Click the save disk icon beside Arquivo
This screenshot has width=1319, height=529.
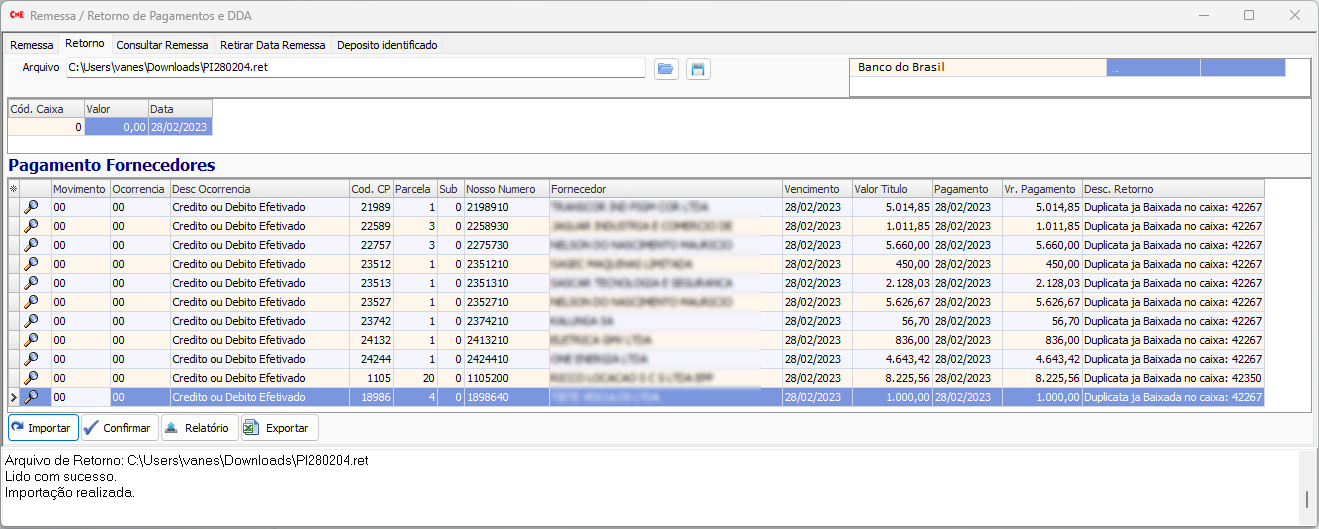[x=698, y=69]
